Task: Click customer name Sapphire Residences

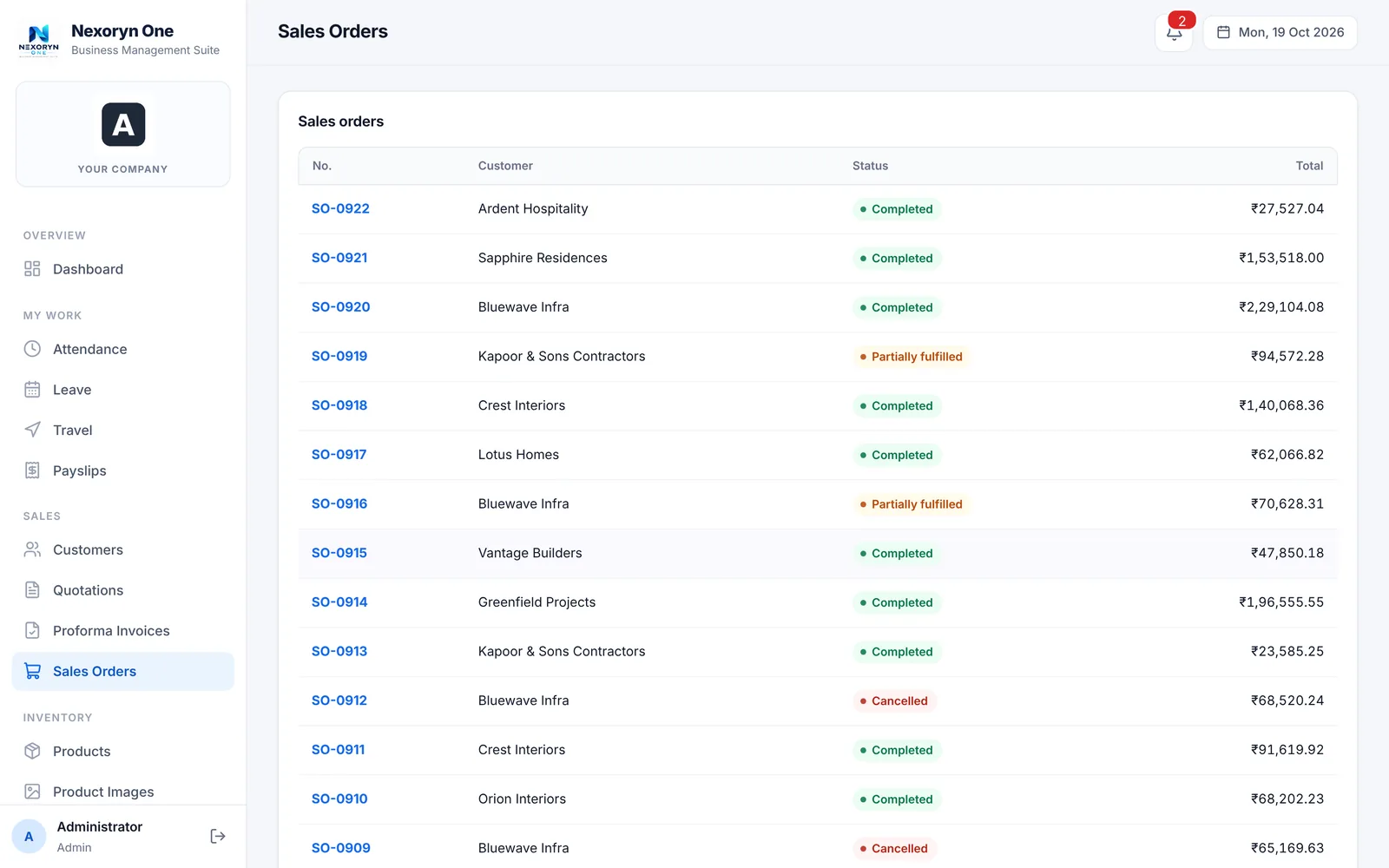Action: (x=543, y=258)
